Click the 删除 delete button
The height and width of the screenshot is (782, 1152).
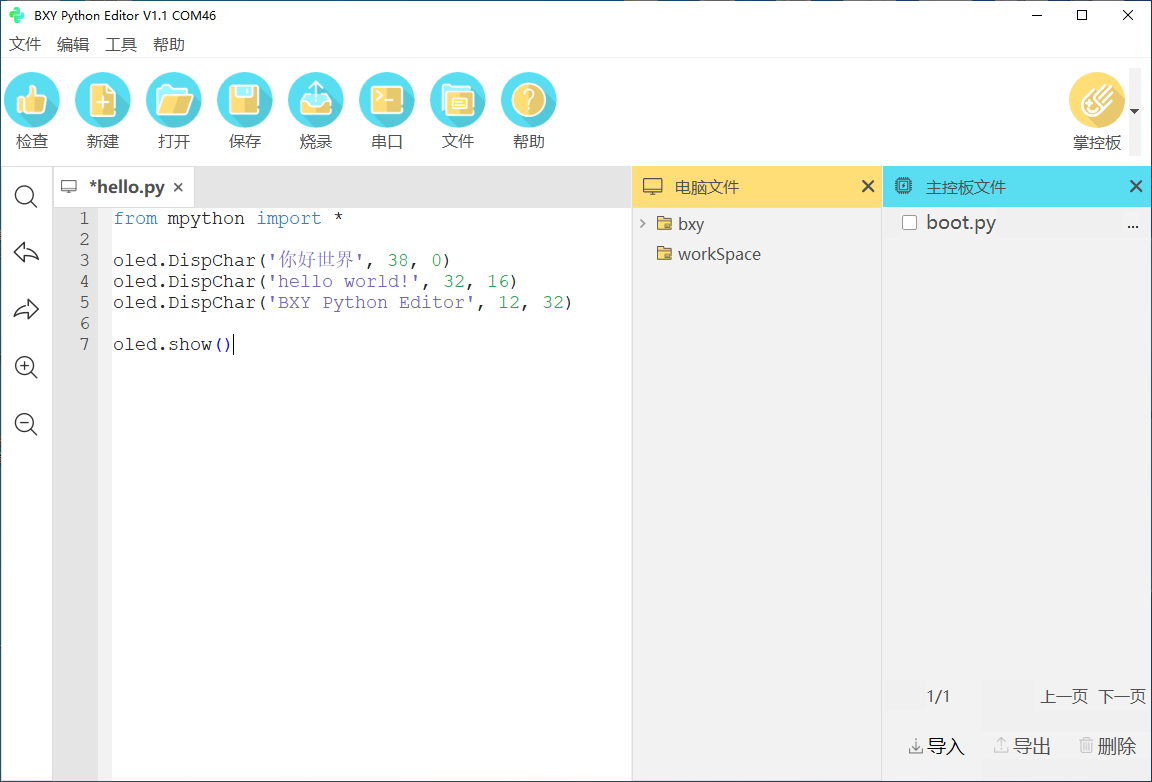1107,747
